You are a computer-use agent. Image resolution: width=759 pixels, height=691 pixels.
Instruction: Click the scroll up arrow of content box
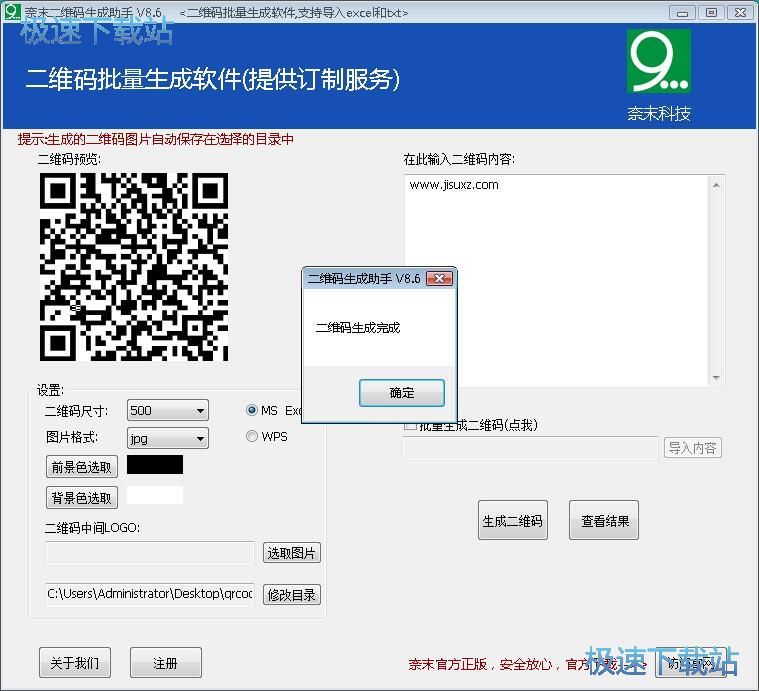pos(716,185)
